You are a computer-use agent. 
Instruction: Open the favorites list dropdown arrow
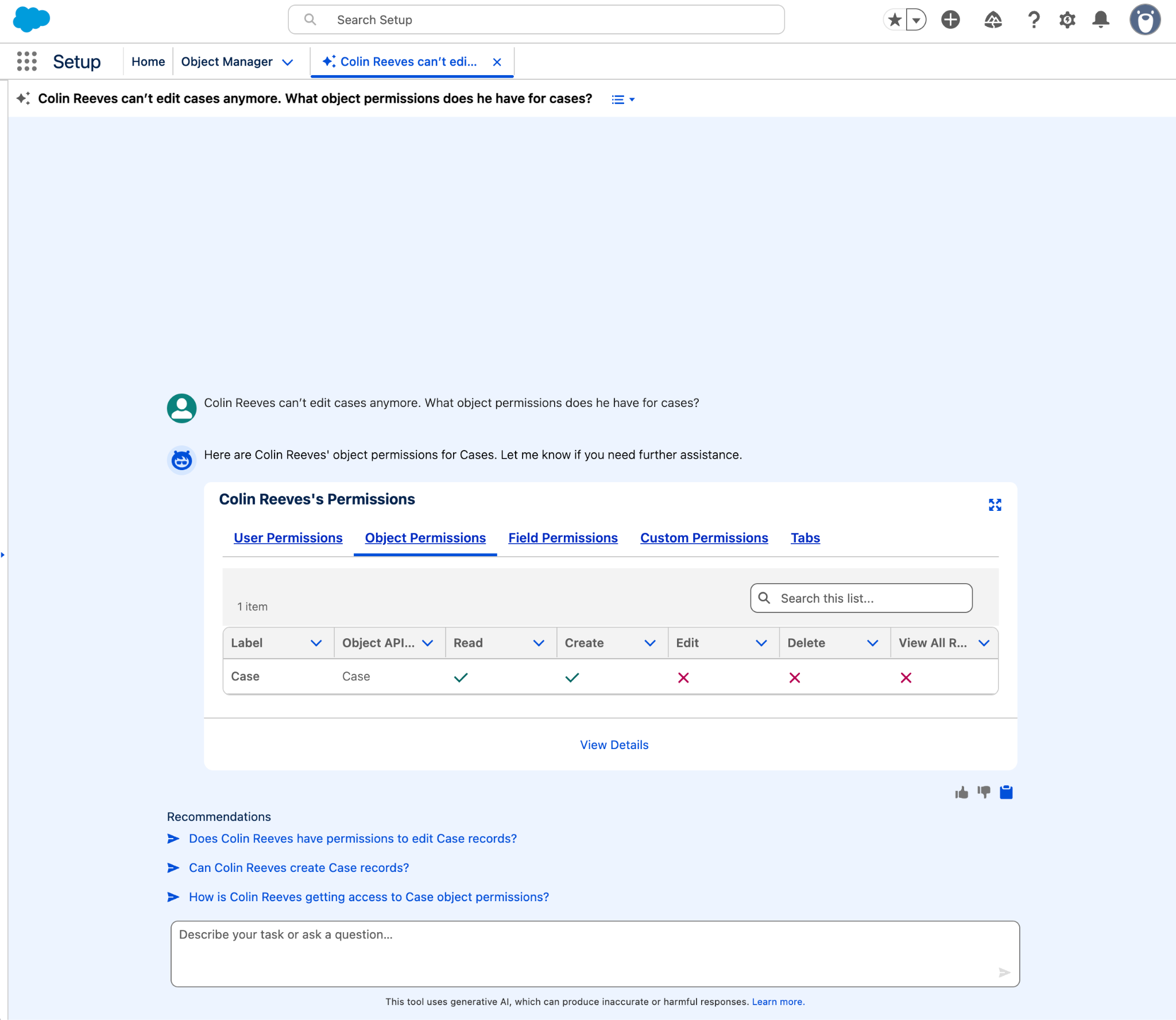click(x=916, y=20)
